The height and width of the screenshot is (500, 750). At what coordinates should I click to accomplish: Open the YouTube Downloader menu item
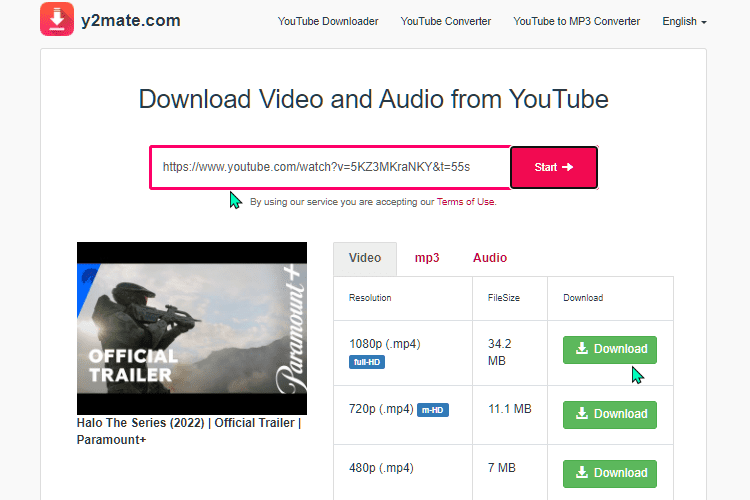coord(328,22)
